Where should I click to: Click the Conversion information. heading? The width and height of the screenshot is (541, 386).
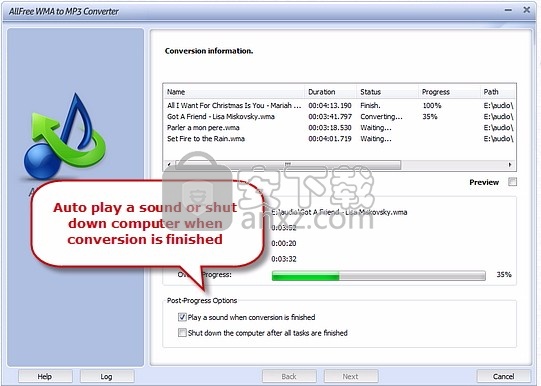[x=209, y=51]
